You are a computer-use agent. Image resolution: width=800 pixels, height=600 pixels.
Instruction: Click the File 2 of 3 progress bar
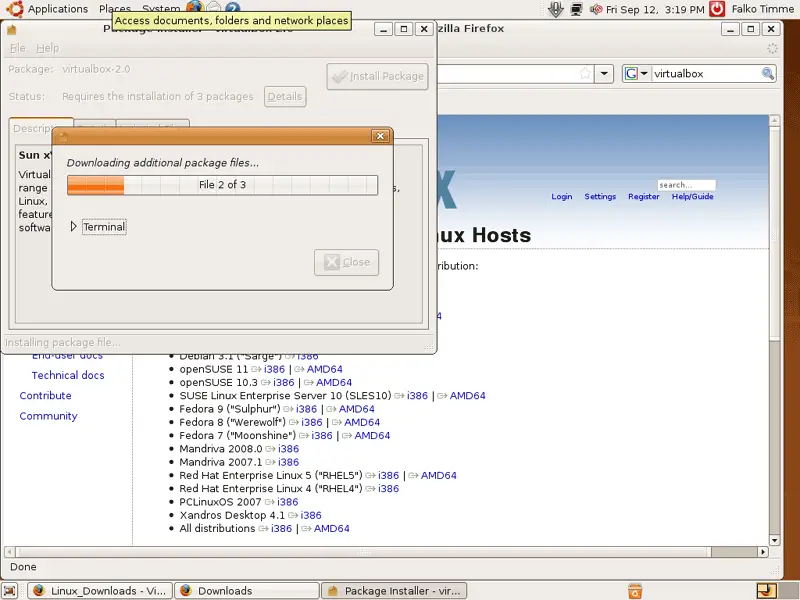click(x=222, y=185)
